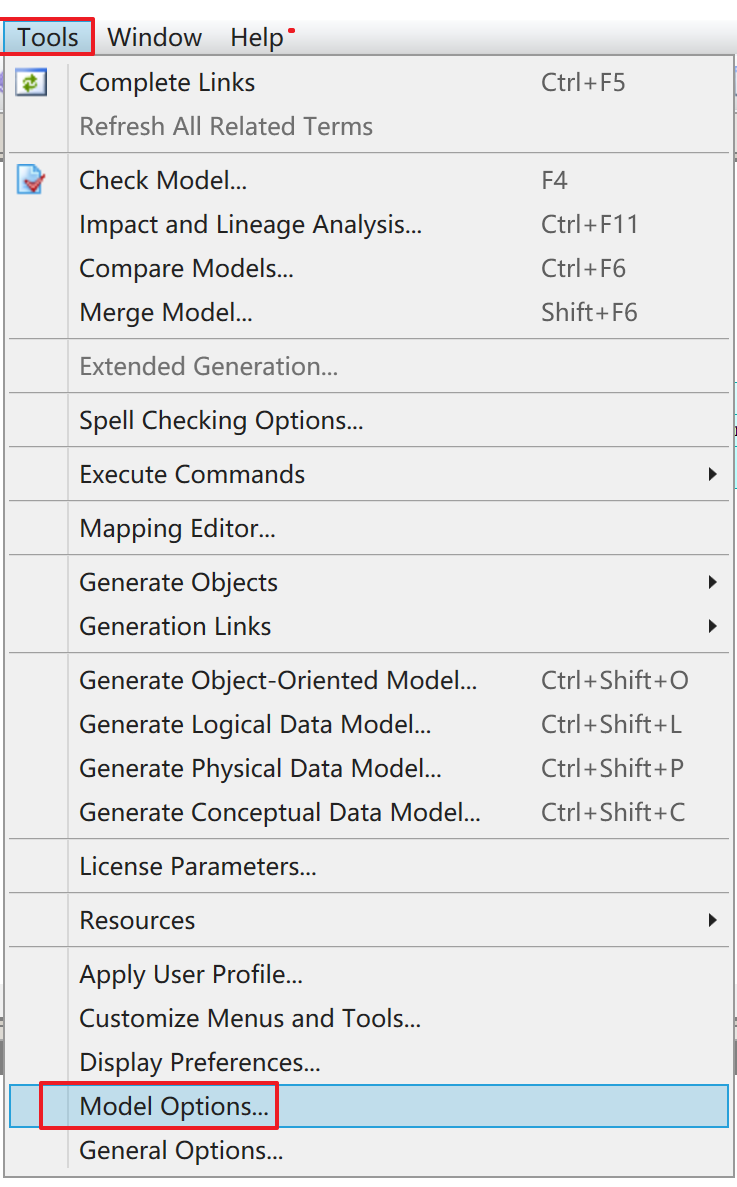The height and width of the screenshot is (1187, 737).
Task: Open the Window menu
Action: point(154,38)
